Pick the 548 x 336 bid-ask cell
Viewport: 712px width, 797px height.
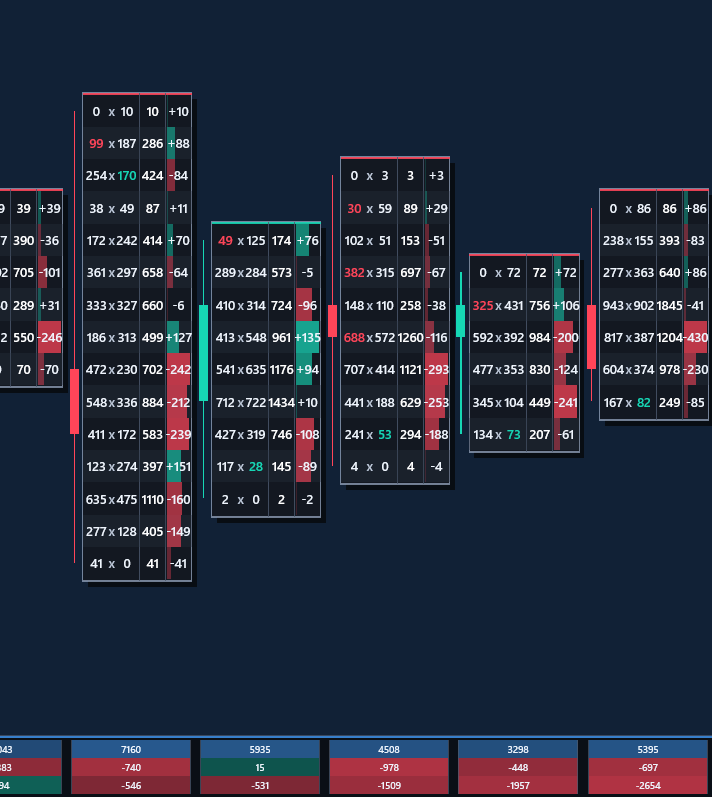pos(111,402)
